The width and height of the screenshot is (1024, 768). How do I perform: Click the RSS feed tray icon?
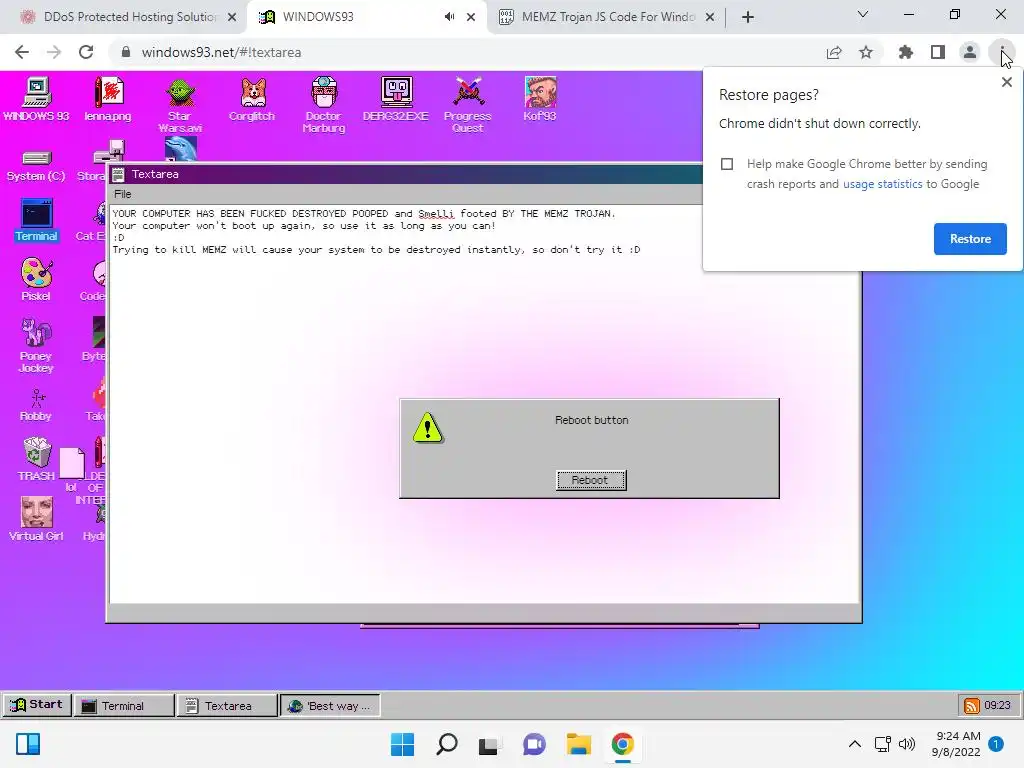click(x=972, y=705)
